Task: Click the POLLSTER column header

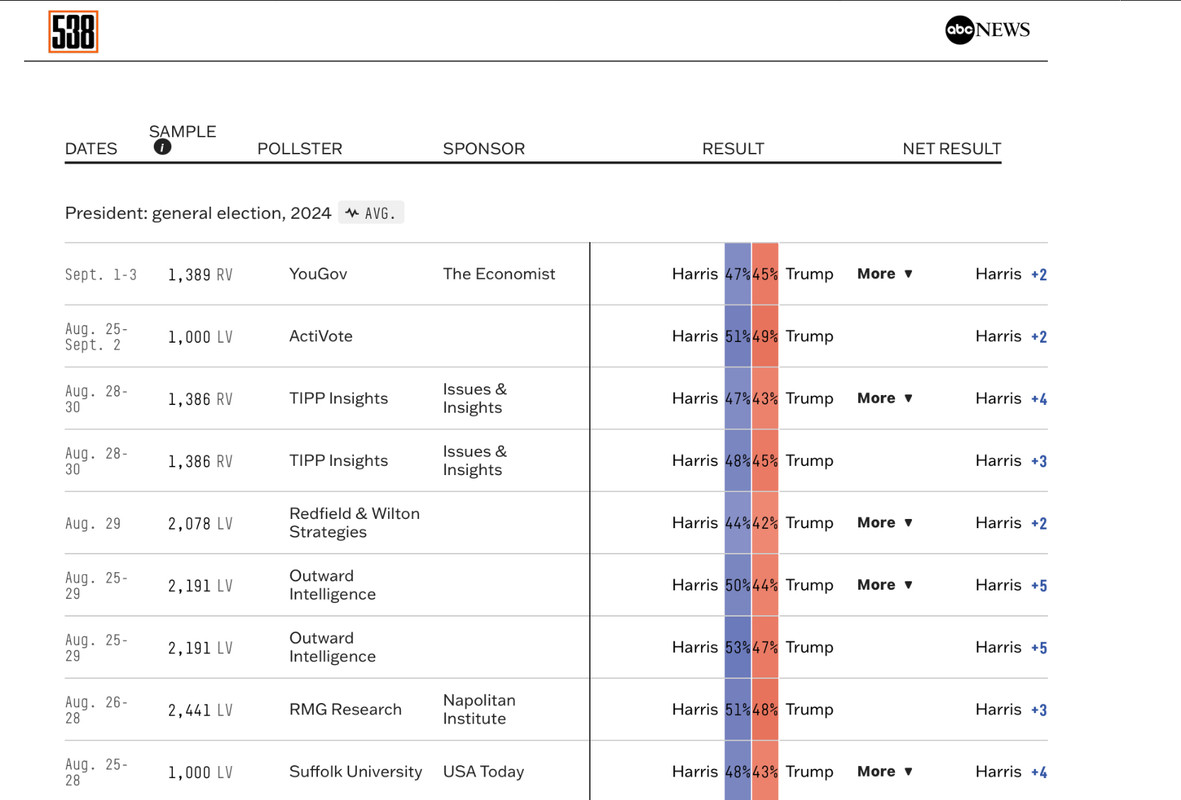Action: (x=300, y=148)
